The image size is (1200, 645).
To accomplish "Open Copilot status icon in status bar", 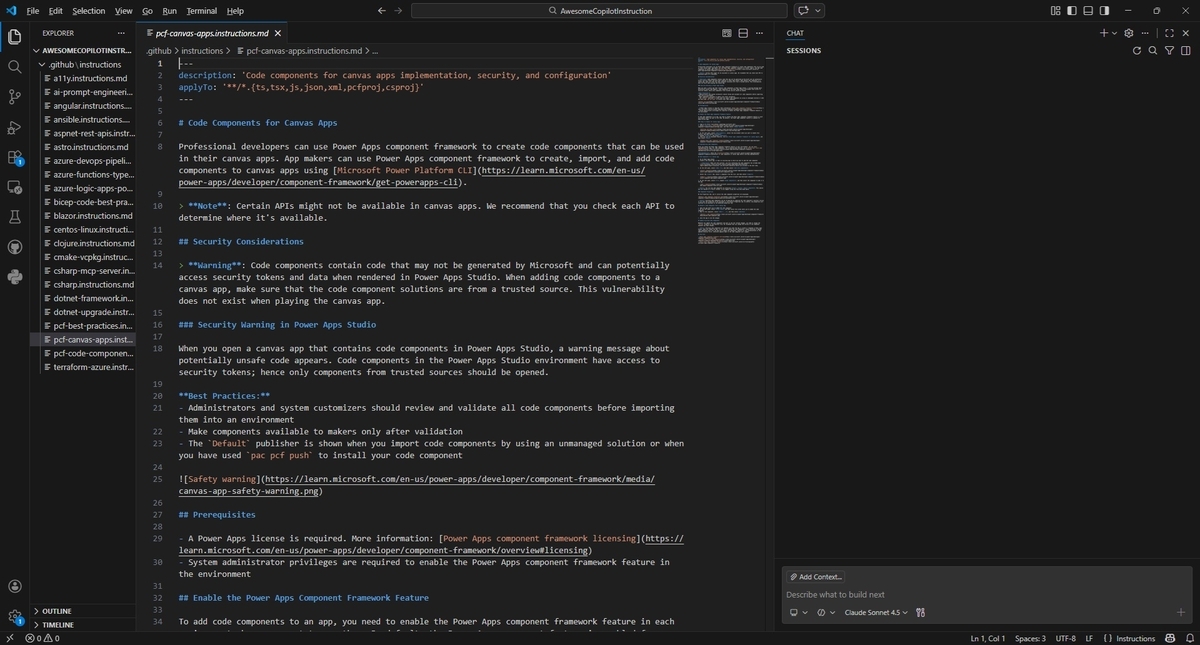I will [1170, 638].
